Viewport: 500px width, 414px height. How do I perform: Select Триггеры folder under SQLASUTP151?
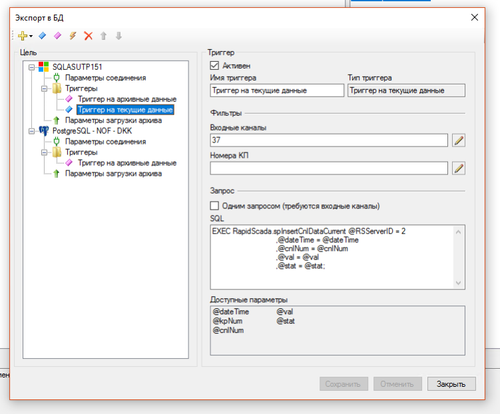pyautogui.click(x=81, y=88)
